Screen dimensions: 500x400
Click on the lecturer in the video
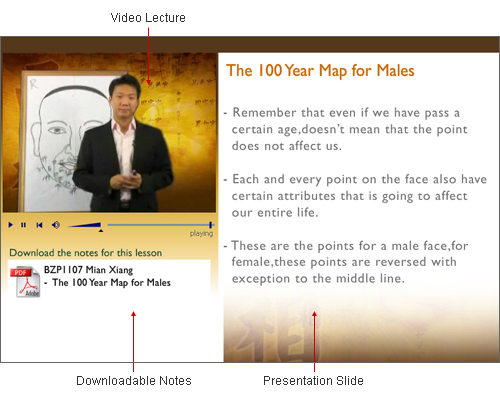(123, 143)
